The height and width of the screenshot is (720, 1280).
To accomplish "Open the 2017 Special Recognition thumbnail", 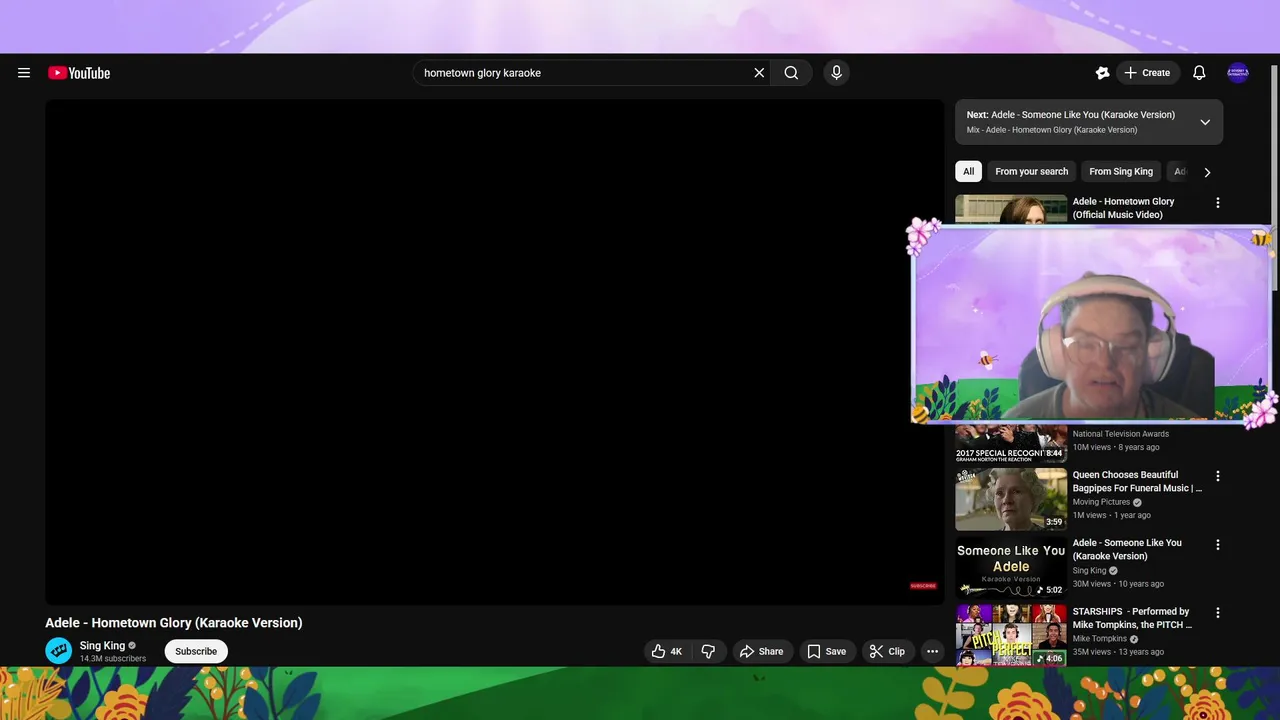I will tap(1011, 443).
